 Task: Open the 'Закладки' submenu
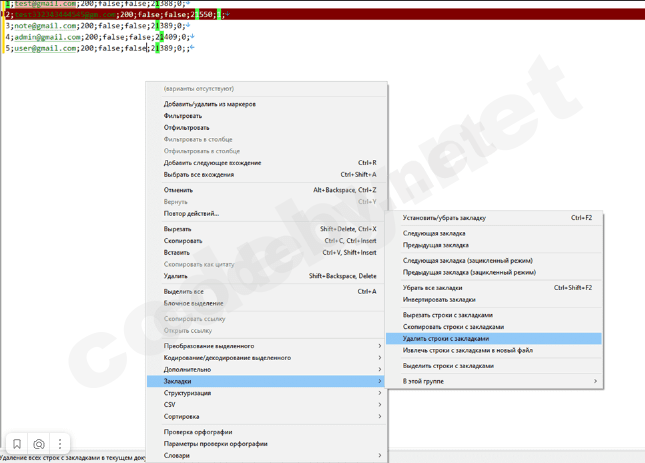(x=267, y=381)
